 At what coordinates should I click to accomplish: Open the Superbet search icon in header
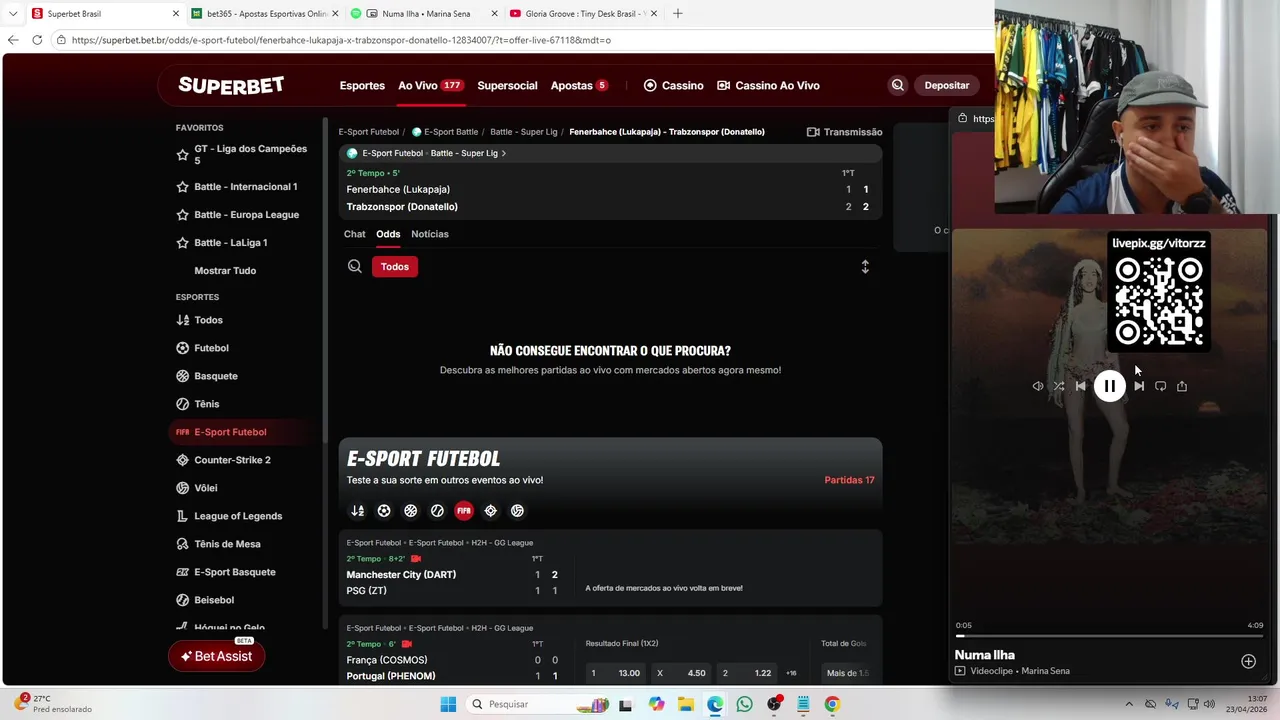click(x=897, y=85)
